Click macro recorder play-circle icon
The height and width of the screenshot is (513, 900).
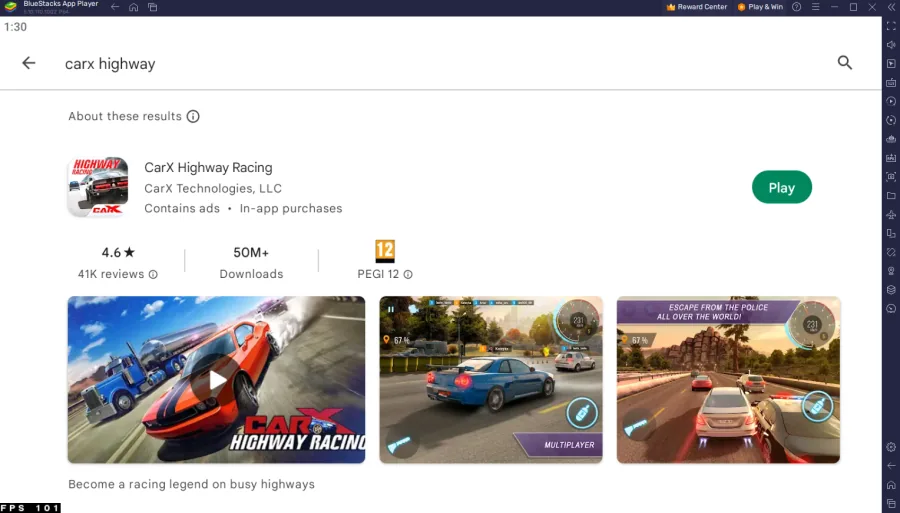[x=891, y=101]
